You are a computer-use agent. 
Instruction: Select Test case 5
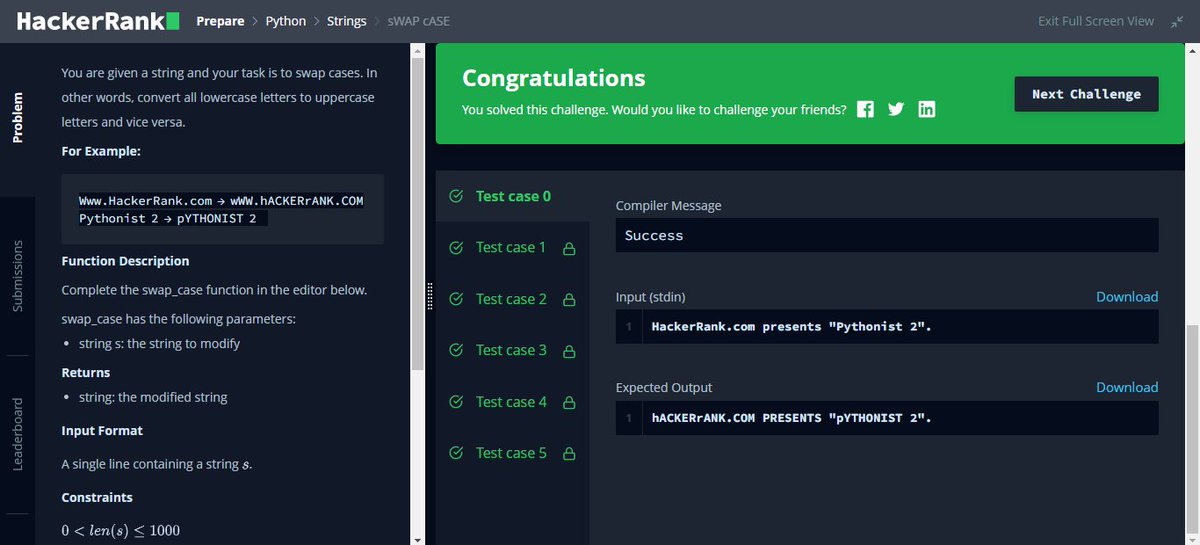(x=511, y=453)
